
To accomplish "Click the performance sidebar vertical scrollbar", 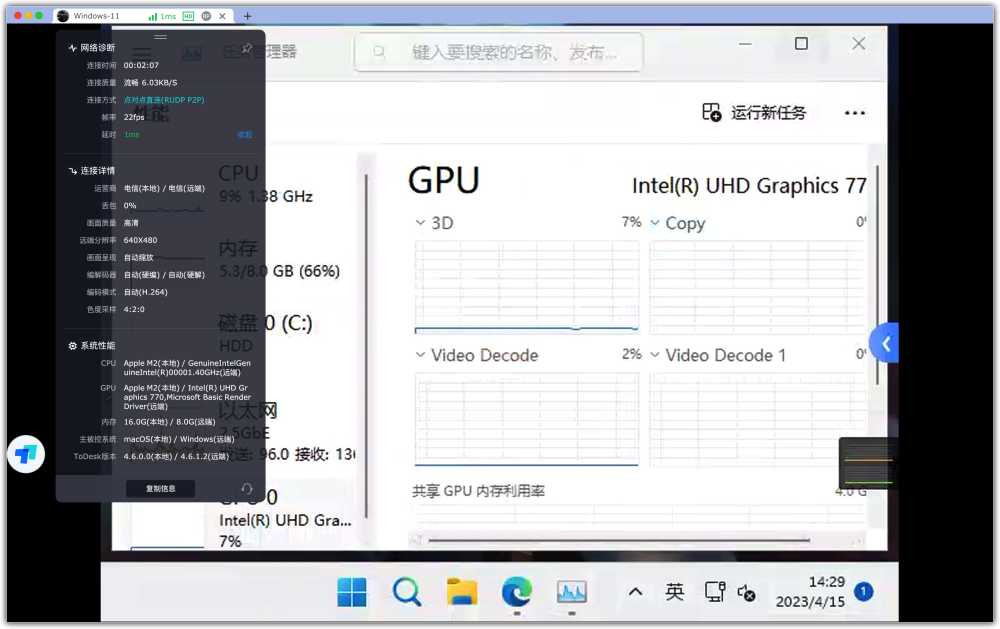I will click(366, 344).
